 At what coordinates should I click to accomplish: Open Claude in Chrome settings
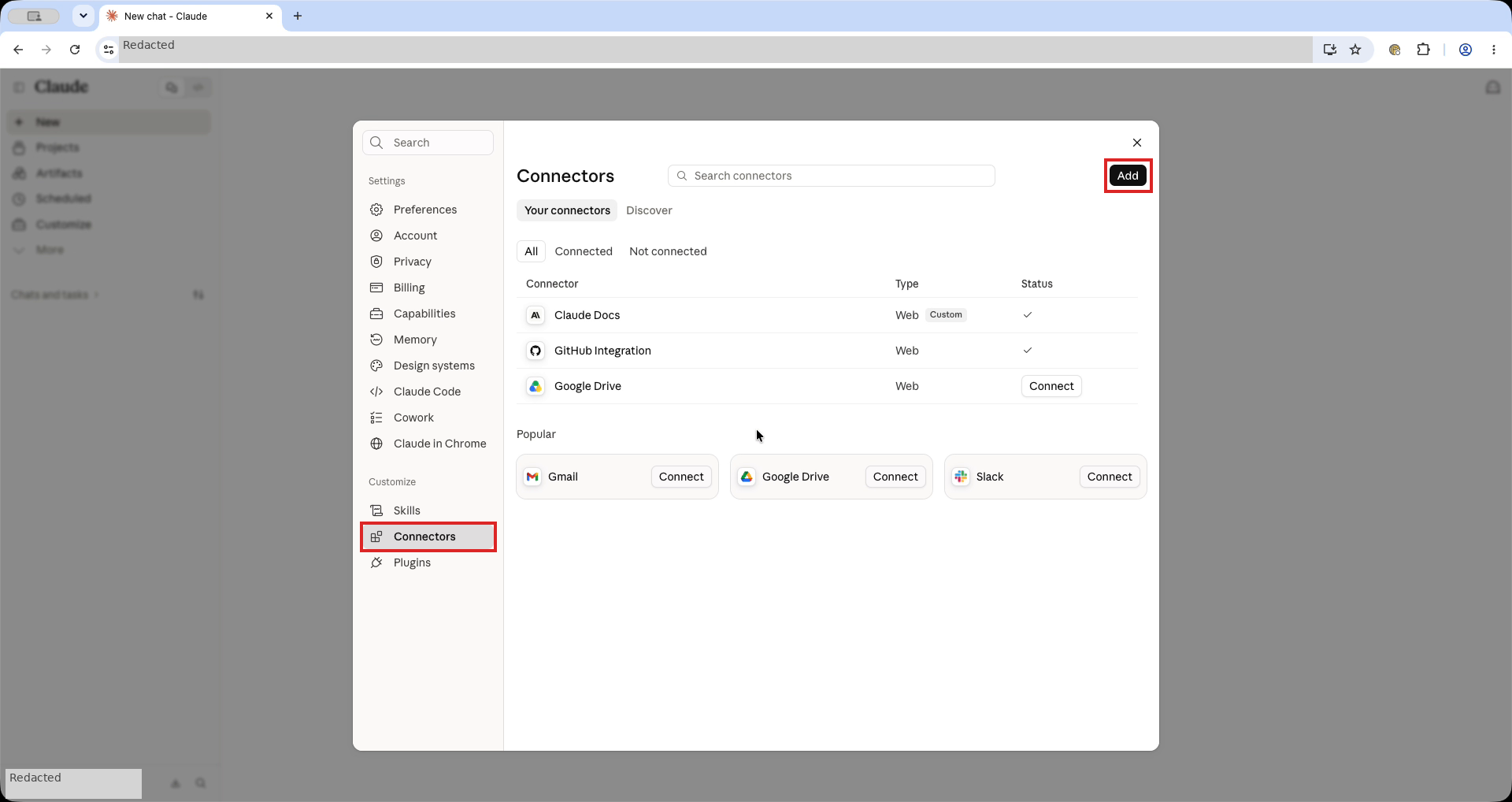(x=428, y=444)
